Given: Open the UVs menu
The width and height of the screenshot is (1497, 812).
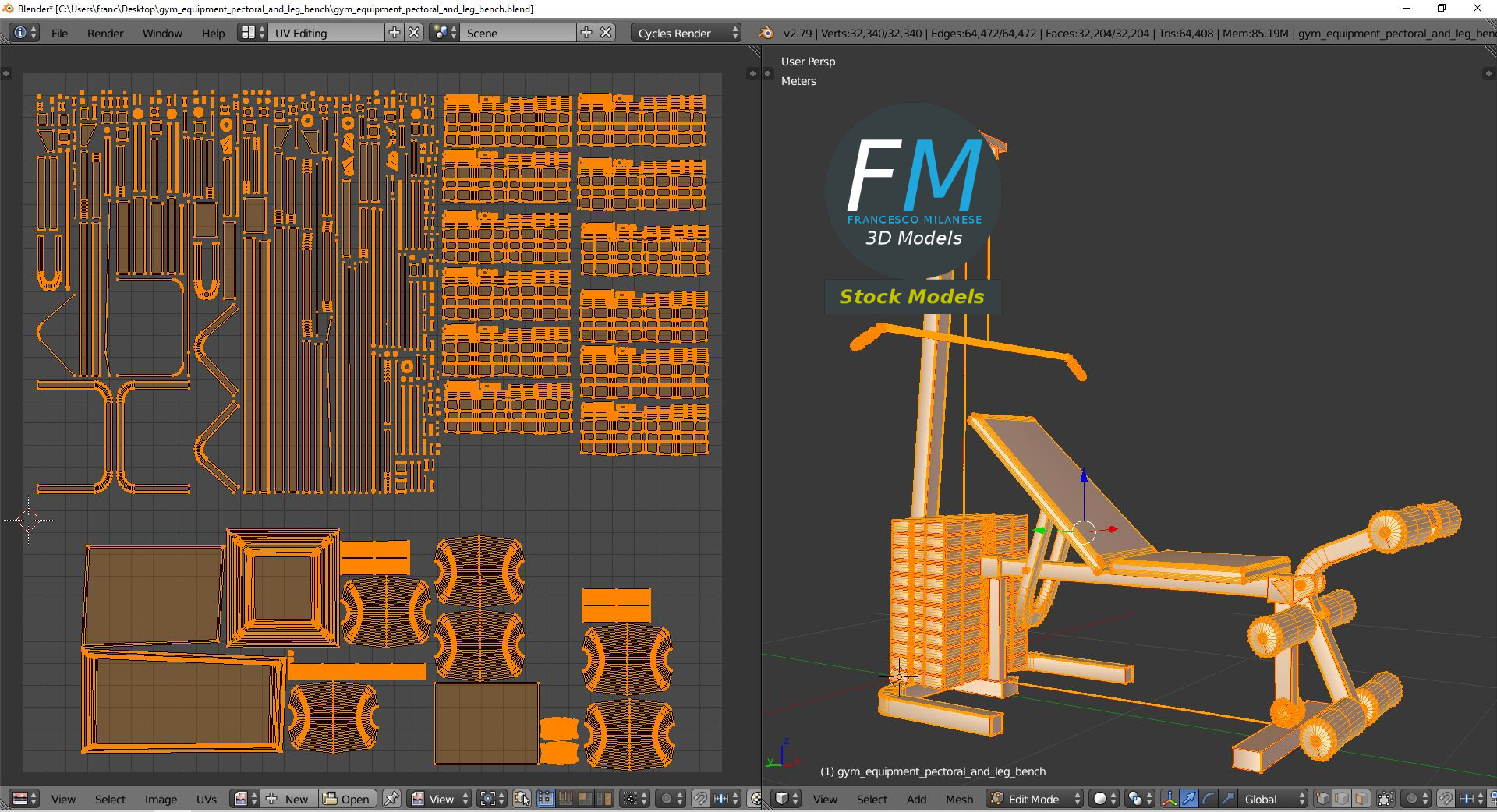Looking at the screenshot, I should 207,799.
